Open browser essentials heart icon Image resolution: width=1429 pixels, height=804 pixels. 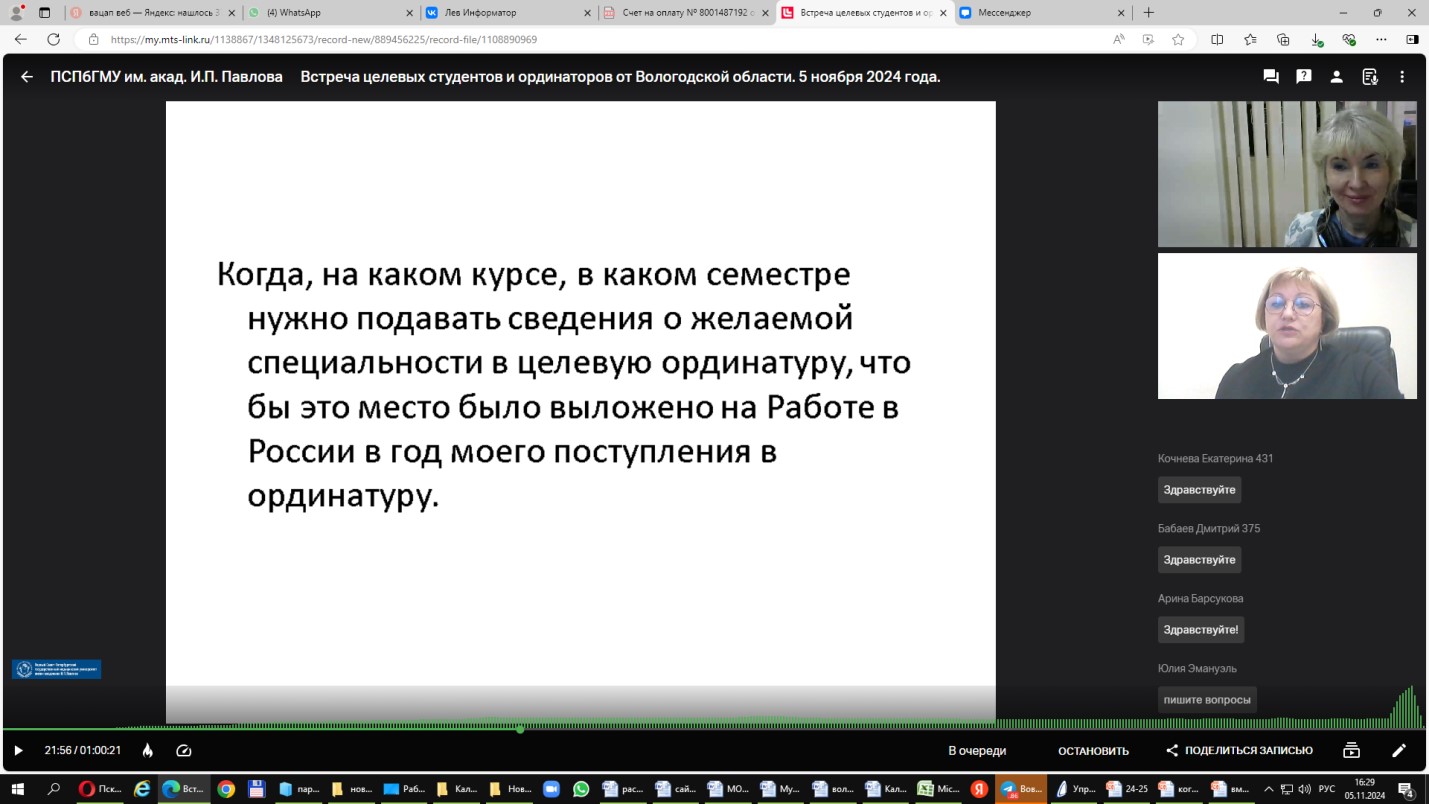1349,40
